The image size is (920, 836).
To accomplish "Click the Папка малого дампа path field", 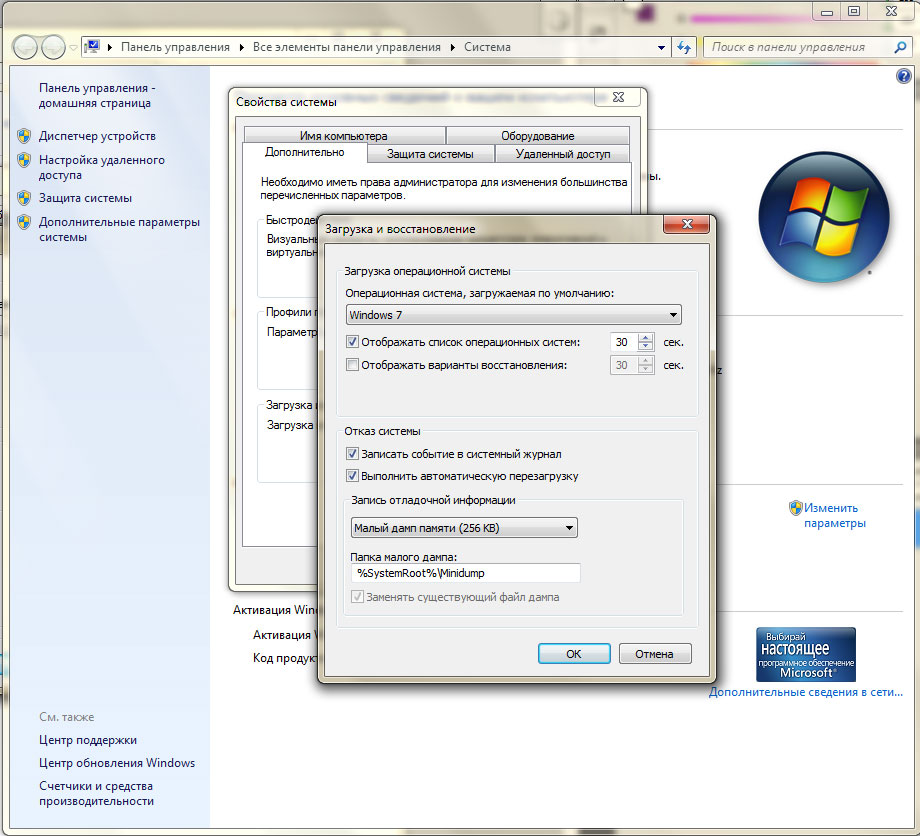I will pos(465,573).
